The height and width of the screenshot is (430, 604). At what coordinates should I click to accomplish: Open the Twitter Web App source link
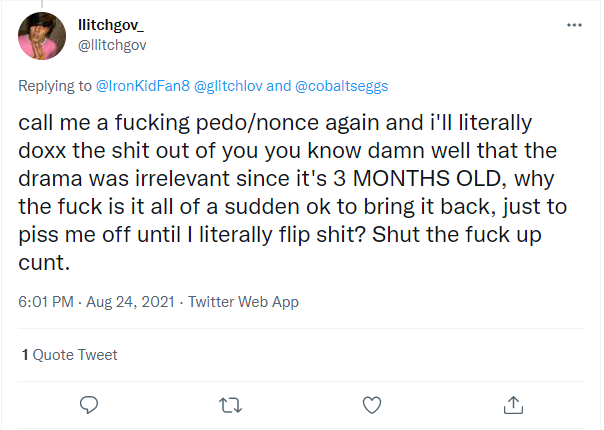(243, 301)
